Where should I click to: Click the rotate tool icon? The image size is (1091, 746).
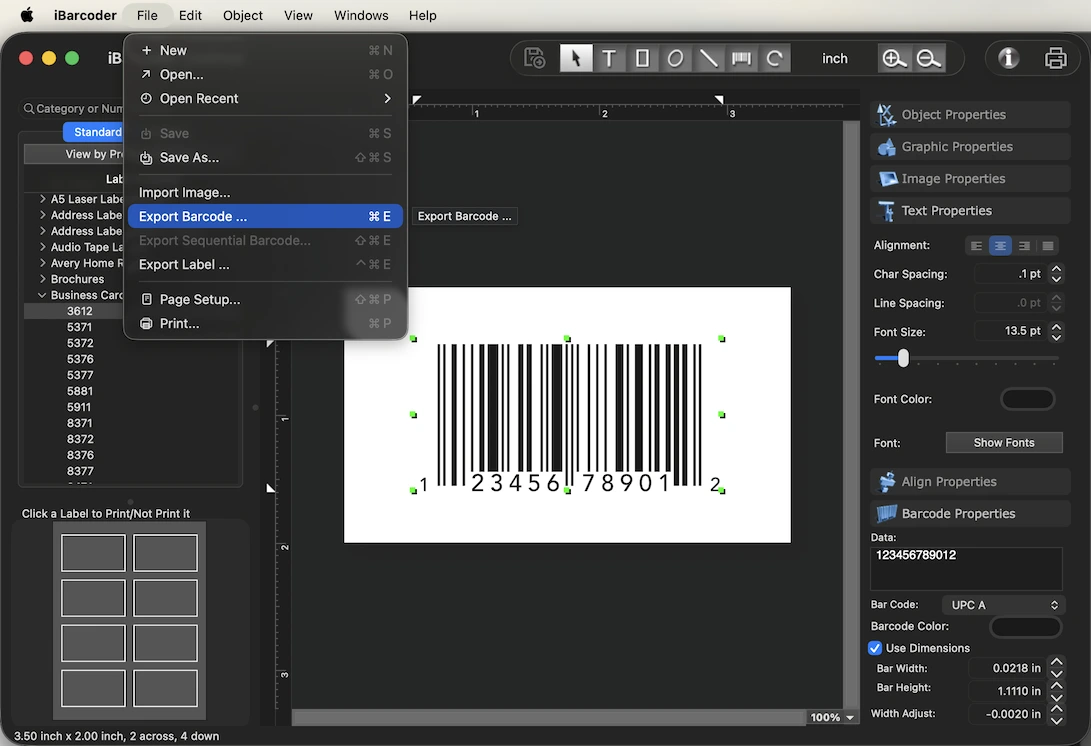pos(774,58)
